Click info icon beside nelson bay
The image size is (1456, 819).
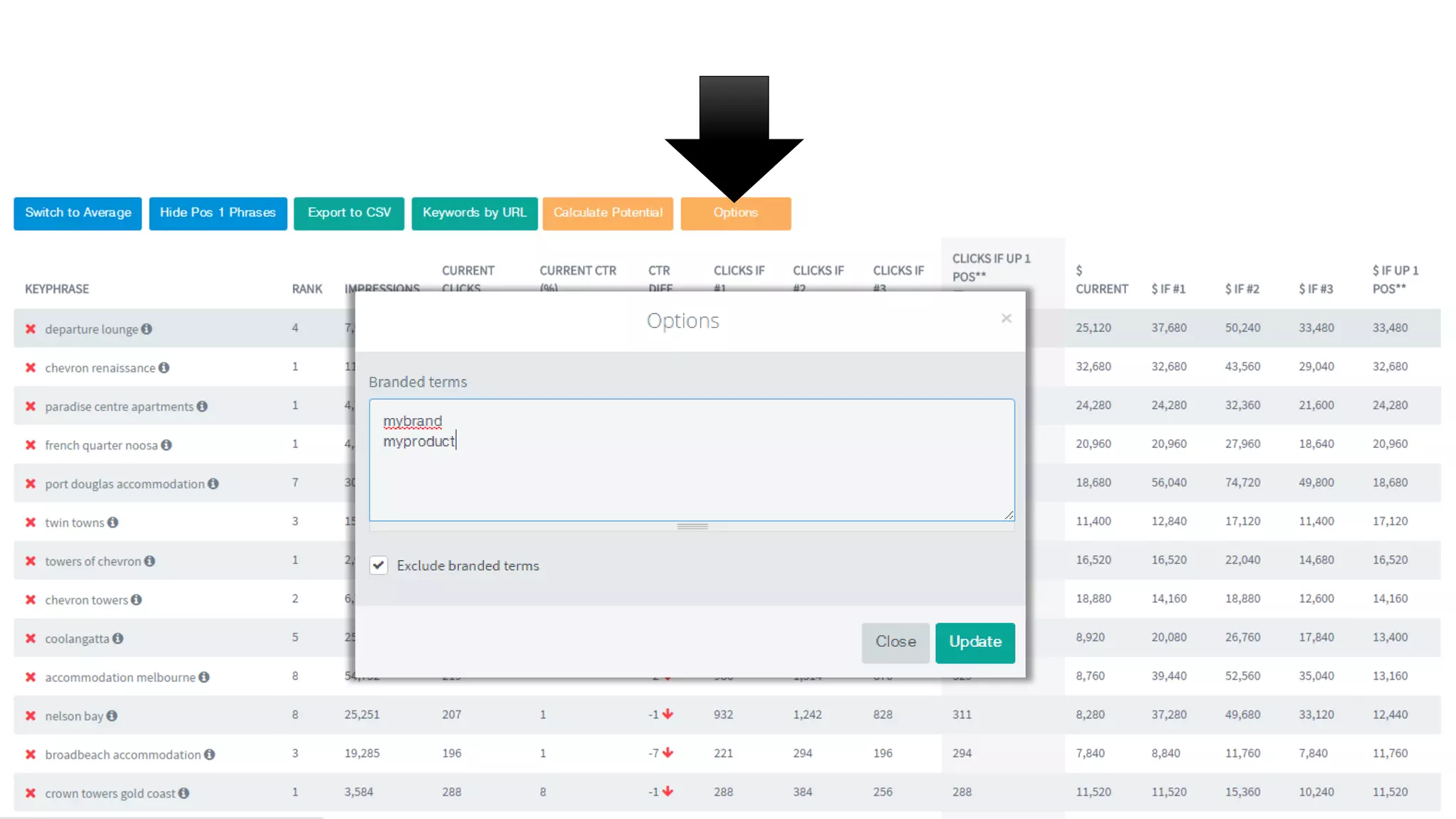(112, 716)
